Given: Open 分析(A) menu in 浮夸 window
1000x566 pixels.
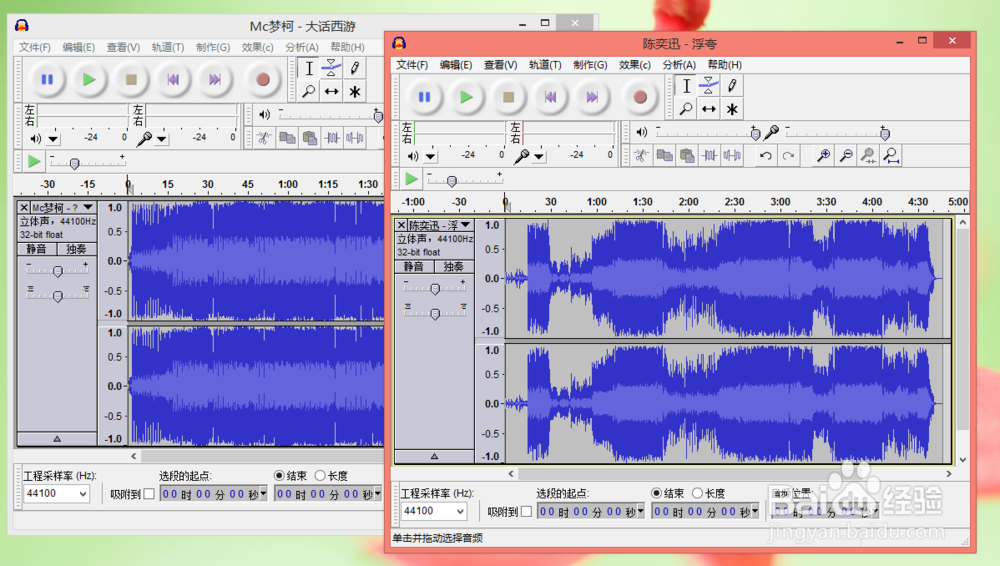Looking at the screenshot, I should pos(679,65).
